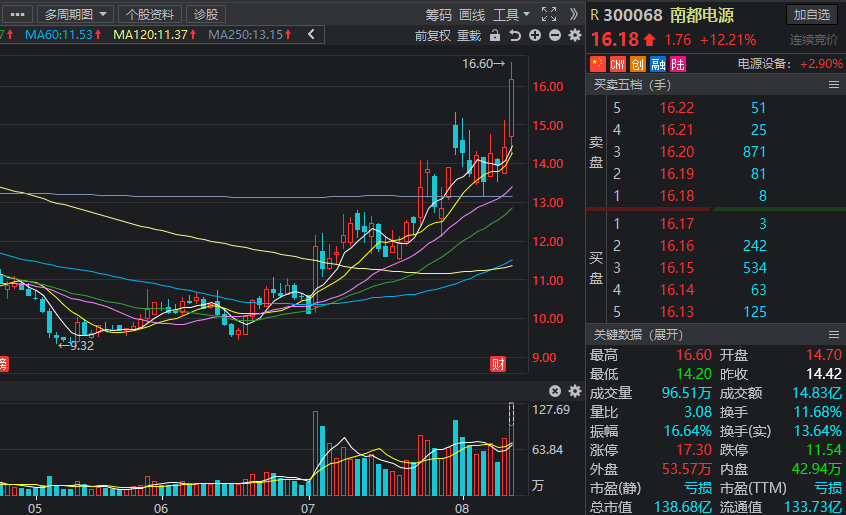Open chart settings gear near 重载

575,35
